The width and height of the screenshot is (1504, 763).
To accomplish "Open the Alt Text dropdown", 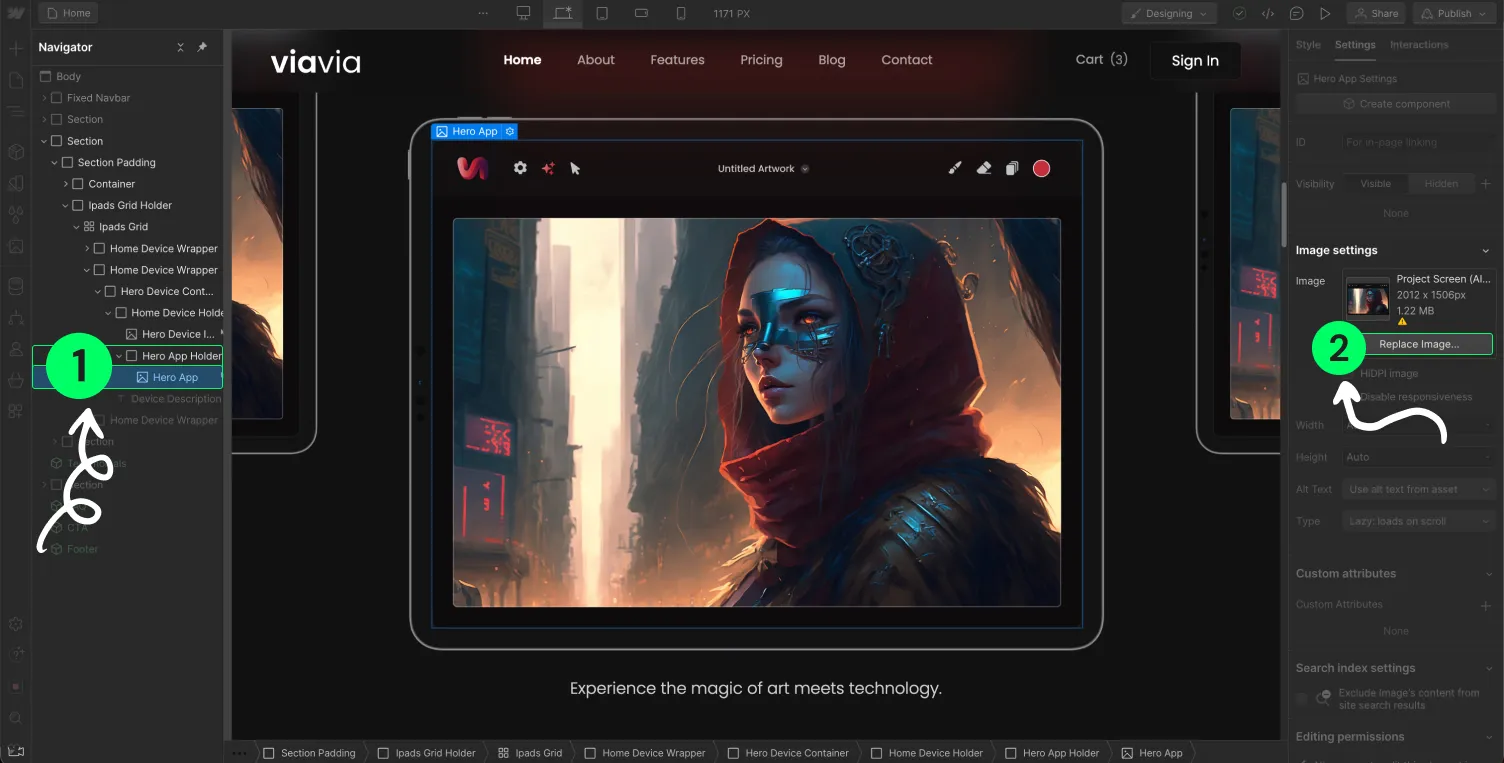I will click(1419, 489).
